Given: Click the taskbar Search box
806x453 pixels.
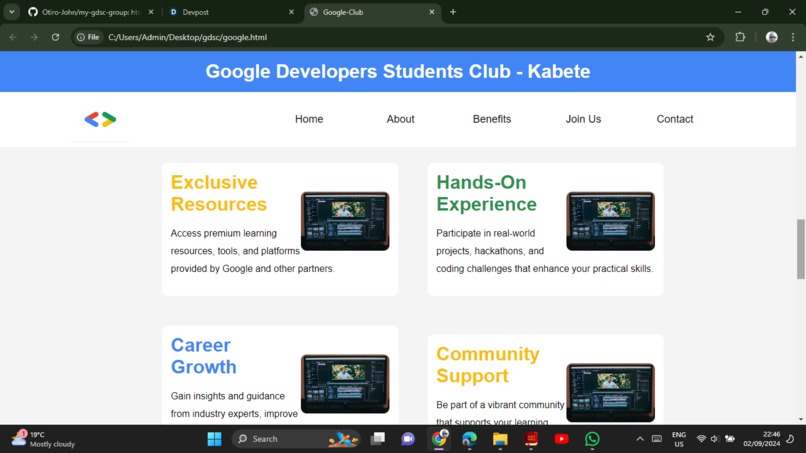Looking at the screenshot, I should [x=296, y=439].
